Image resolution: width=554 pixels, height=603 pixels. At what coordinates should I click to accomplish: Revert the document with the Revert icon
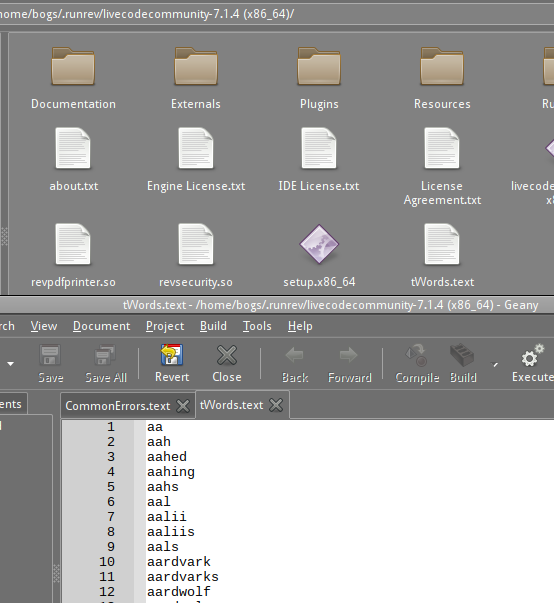pyautogui.click(x=172, y=355)
